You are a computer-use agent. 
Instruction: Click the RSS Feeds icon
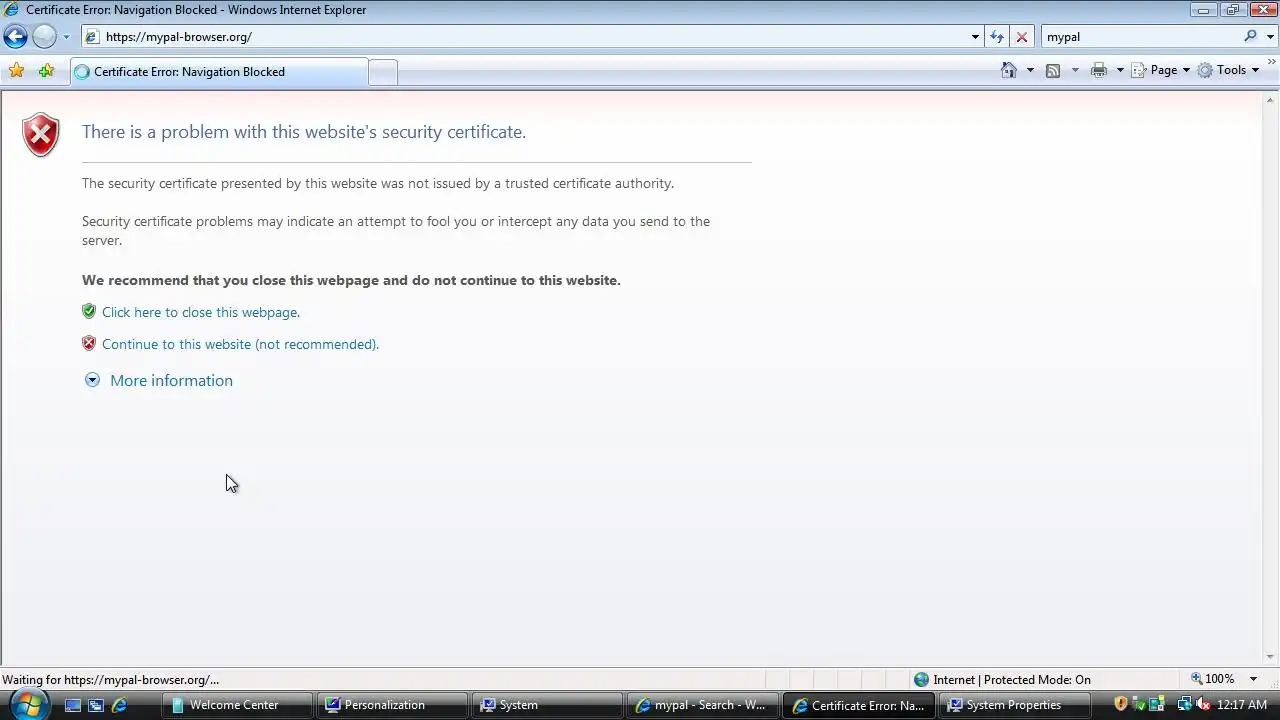point(1053,70)
